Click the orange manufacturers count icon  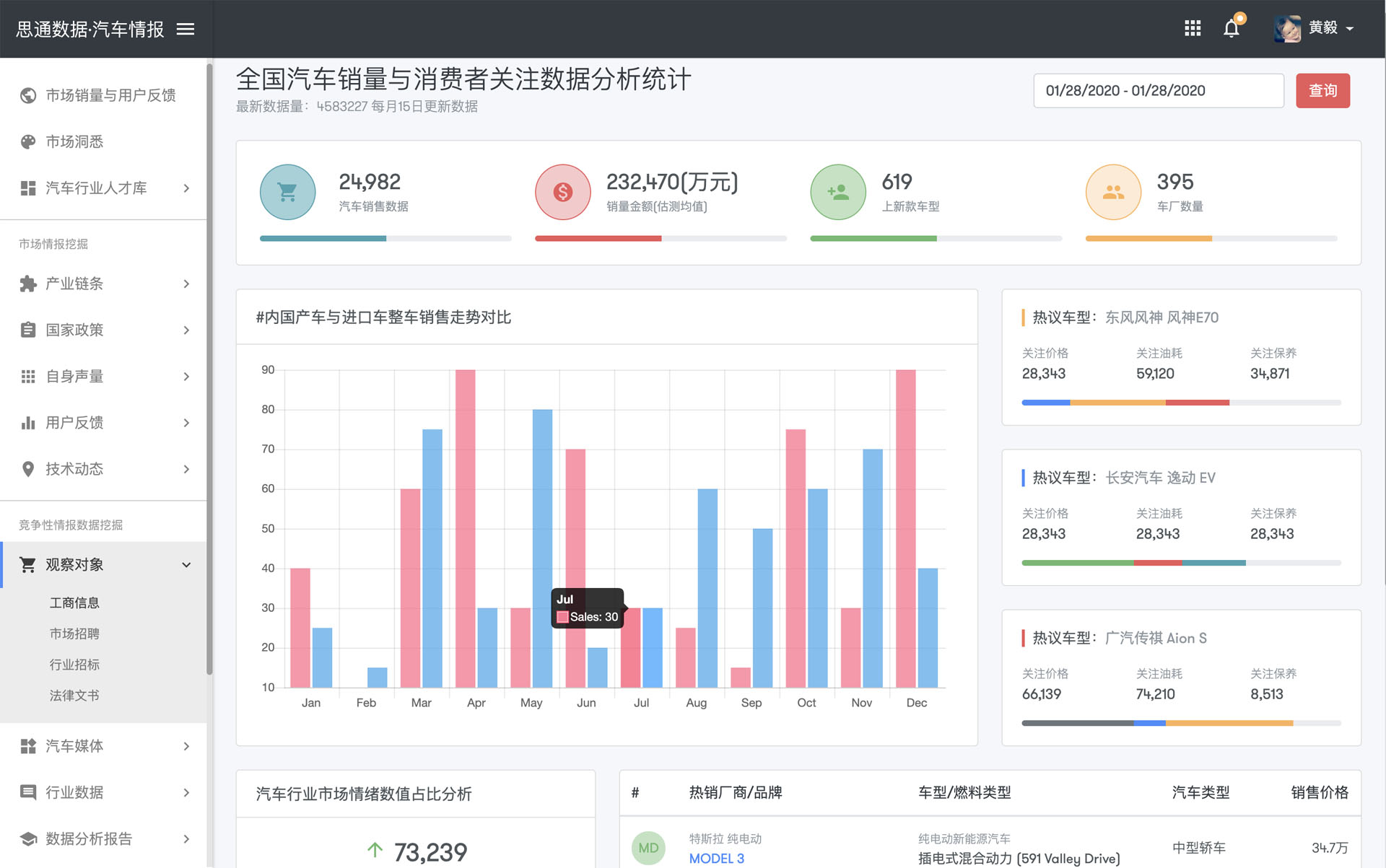tap(1112, 192)
